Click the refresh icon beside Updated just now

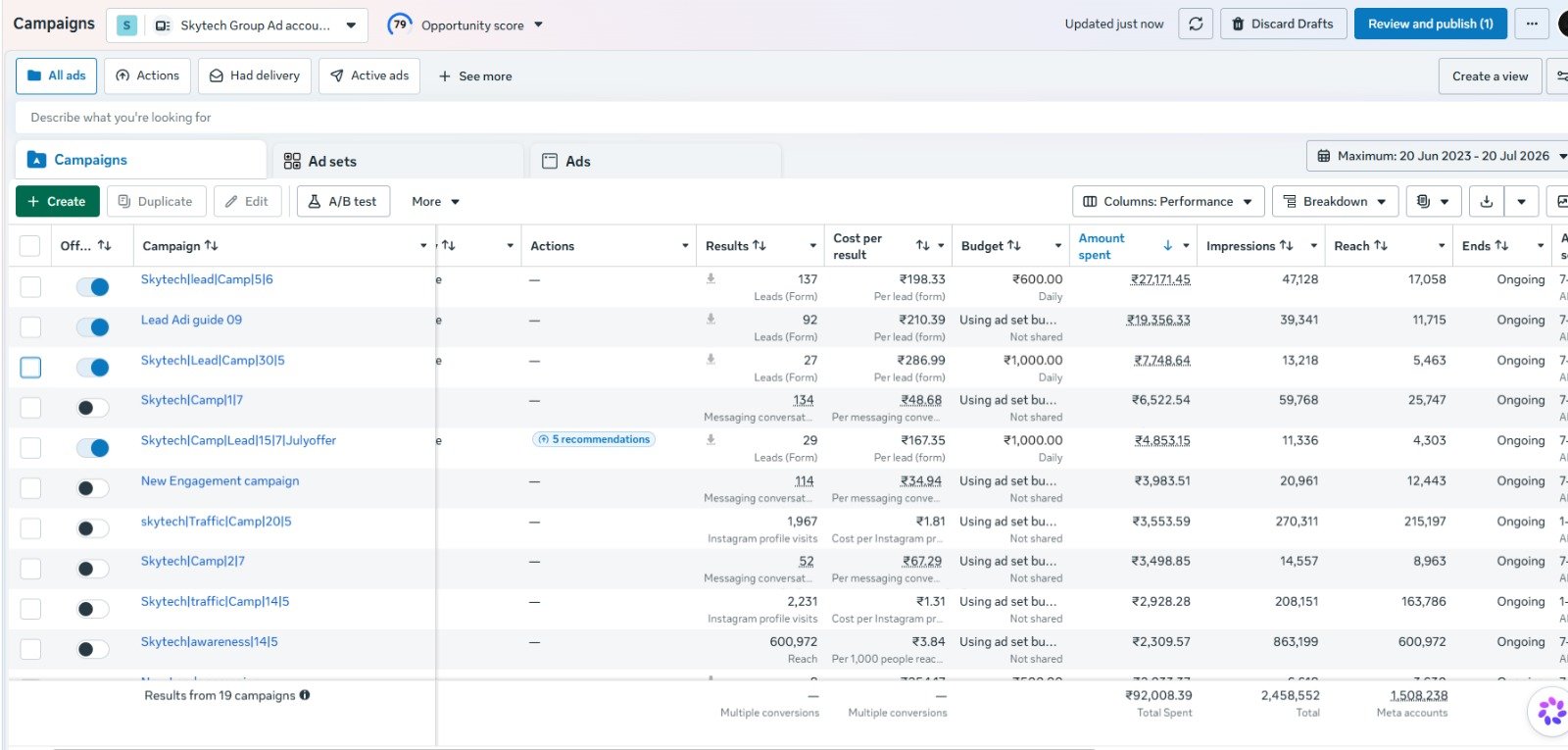click(1196, 24)
